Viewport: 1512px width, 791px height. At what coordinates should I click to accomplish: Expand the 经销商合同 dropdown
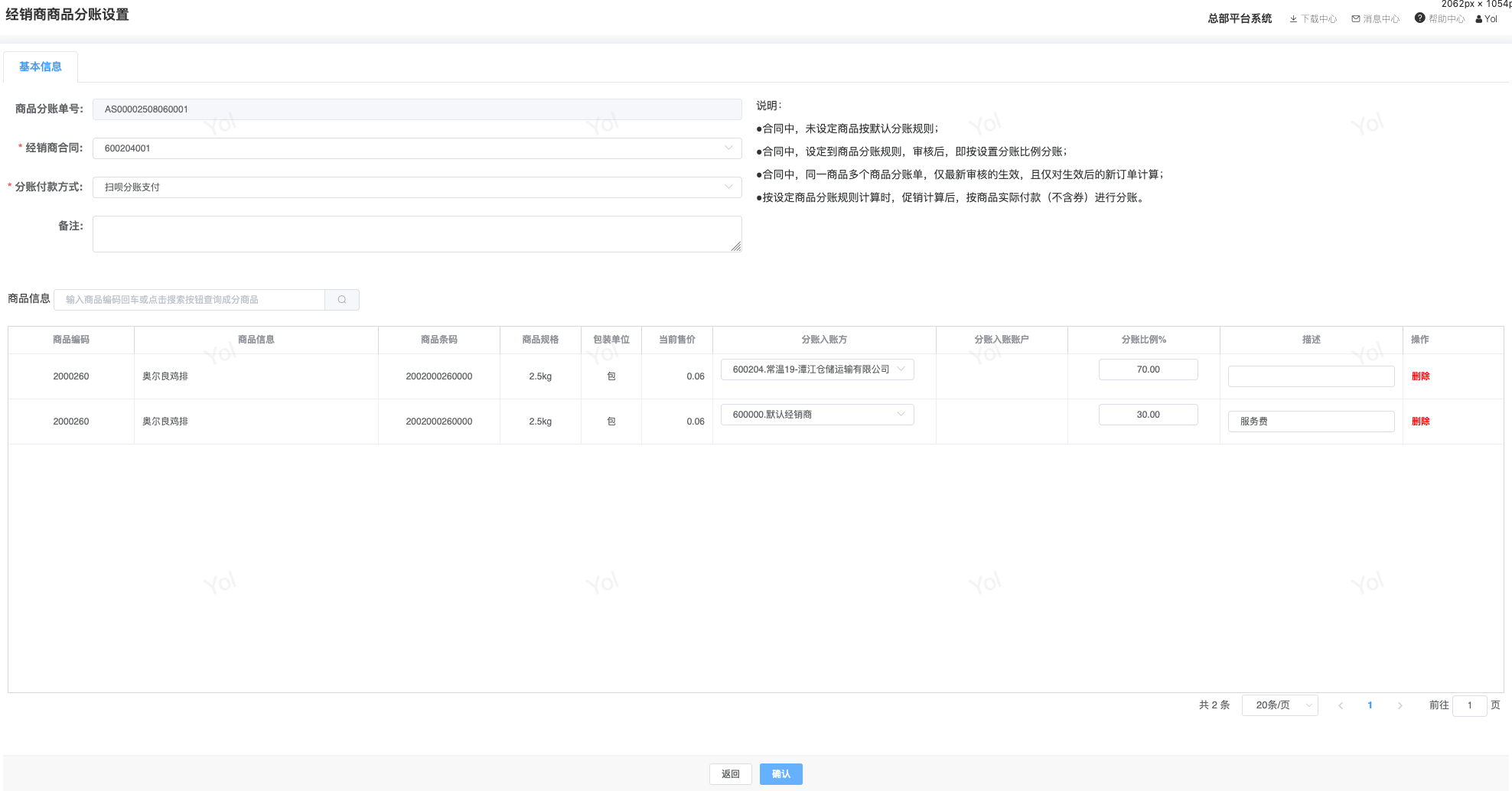tap(417, 148)
